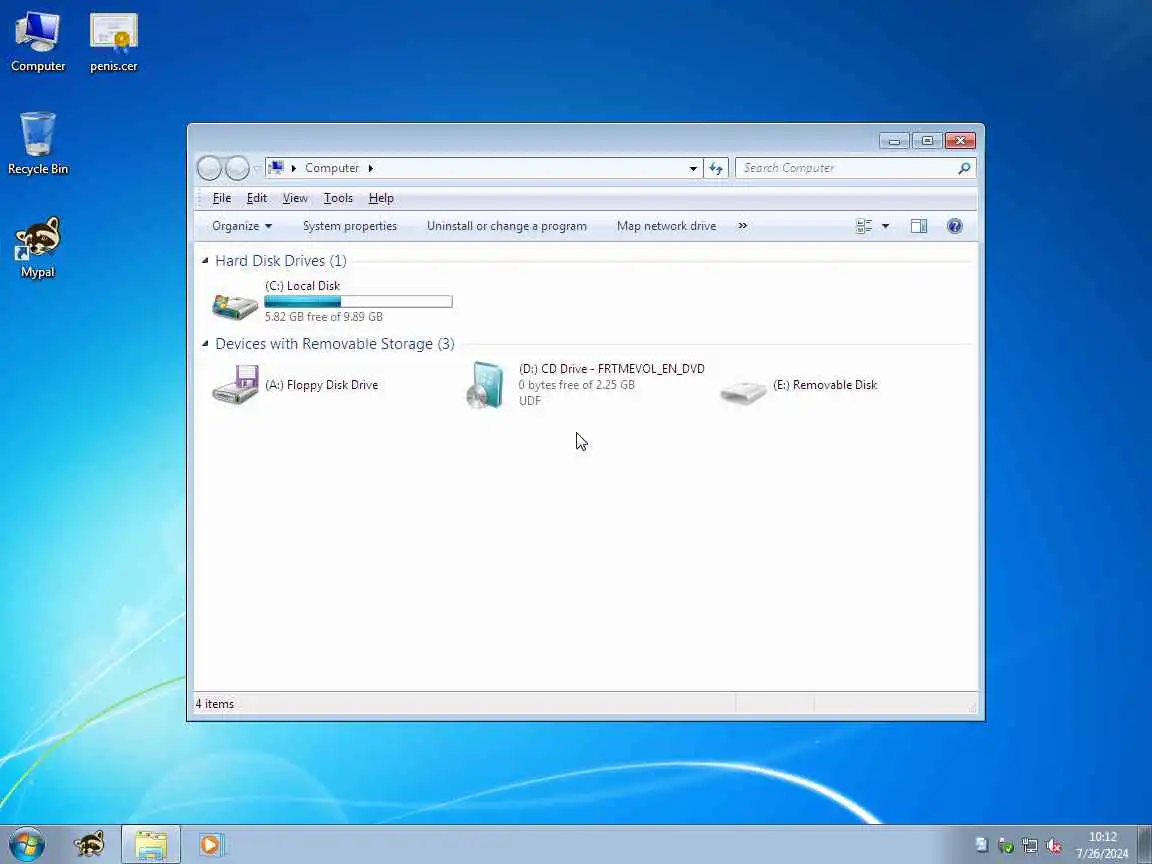Open the View menu
Viewport: 1152px width, 864px height.
[x=295, y=198]
